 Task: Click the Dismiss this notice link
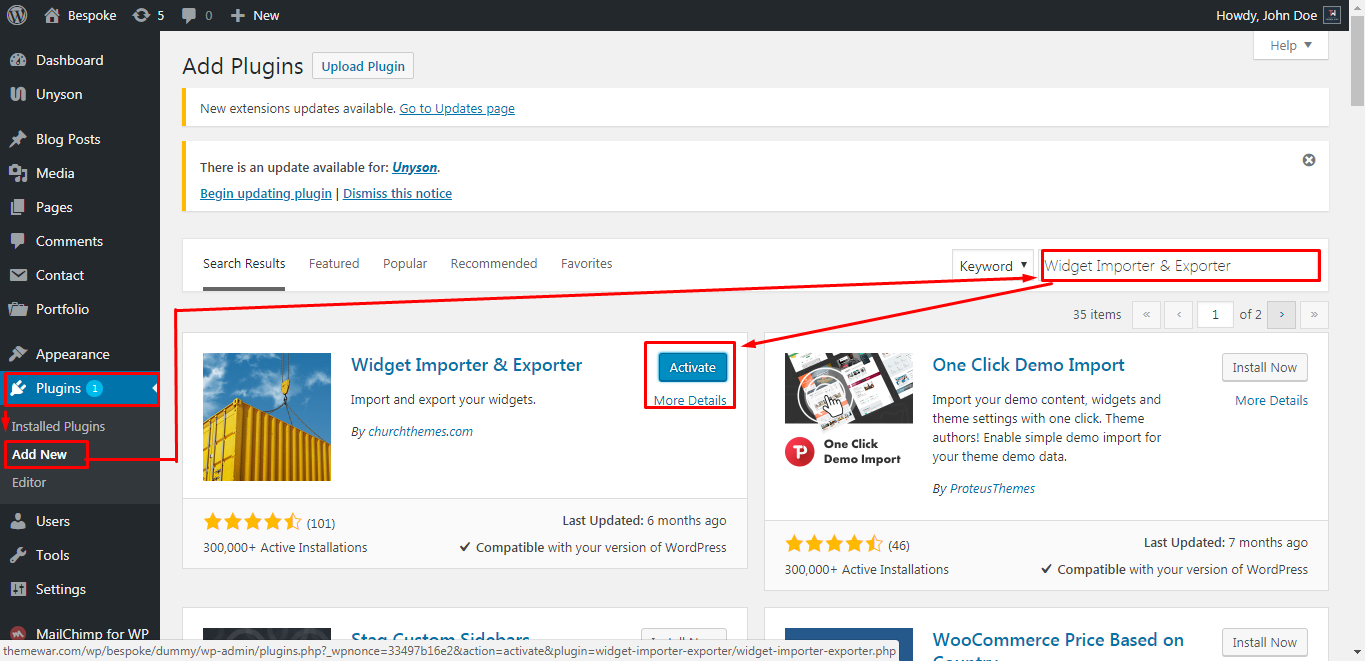click(397, 193)
